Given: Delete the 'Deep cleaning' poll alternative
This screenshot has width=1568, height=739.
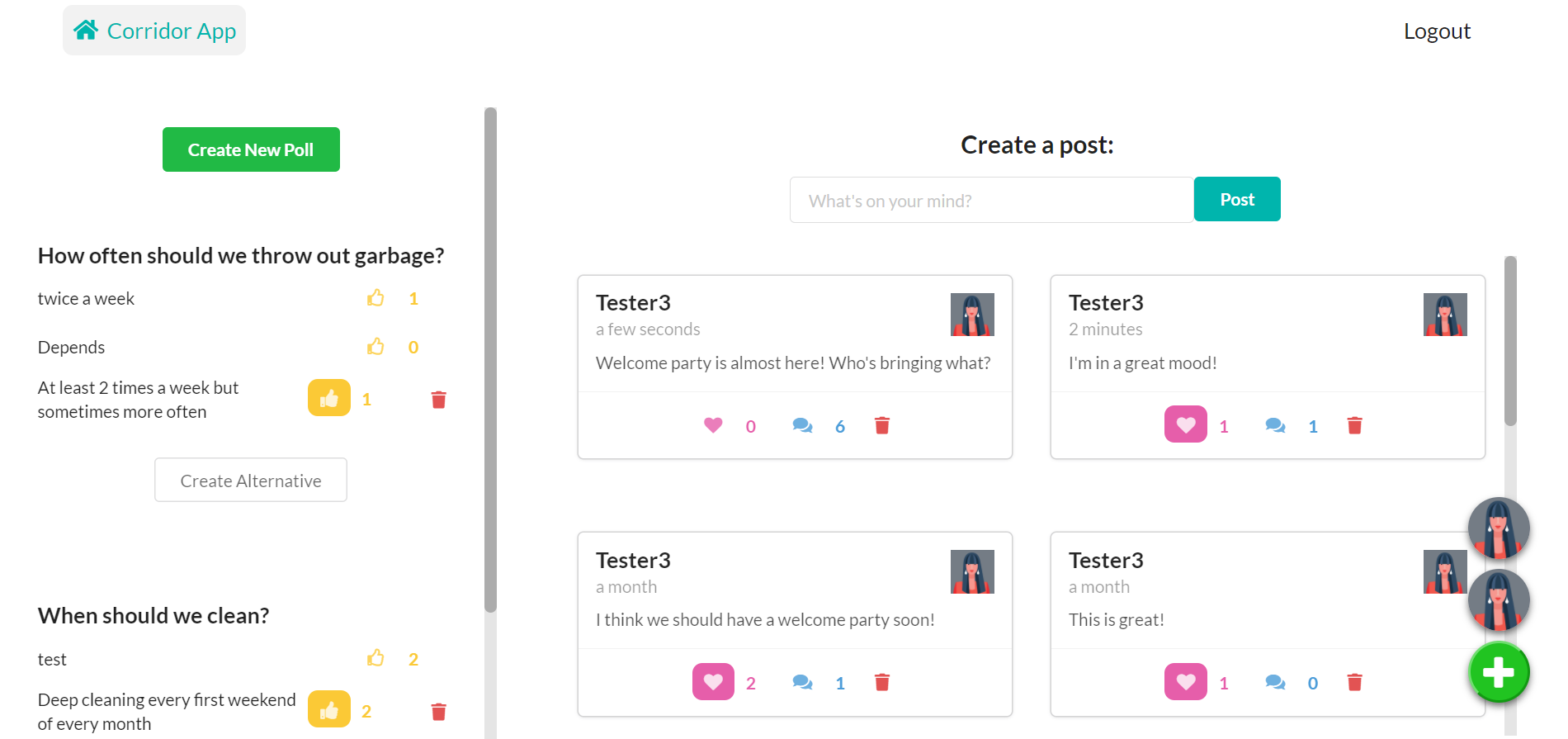Looking at the screenshot, I should tap(439, 711).
